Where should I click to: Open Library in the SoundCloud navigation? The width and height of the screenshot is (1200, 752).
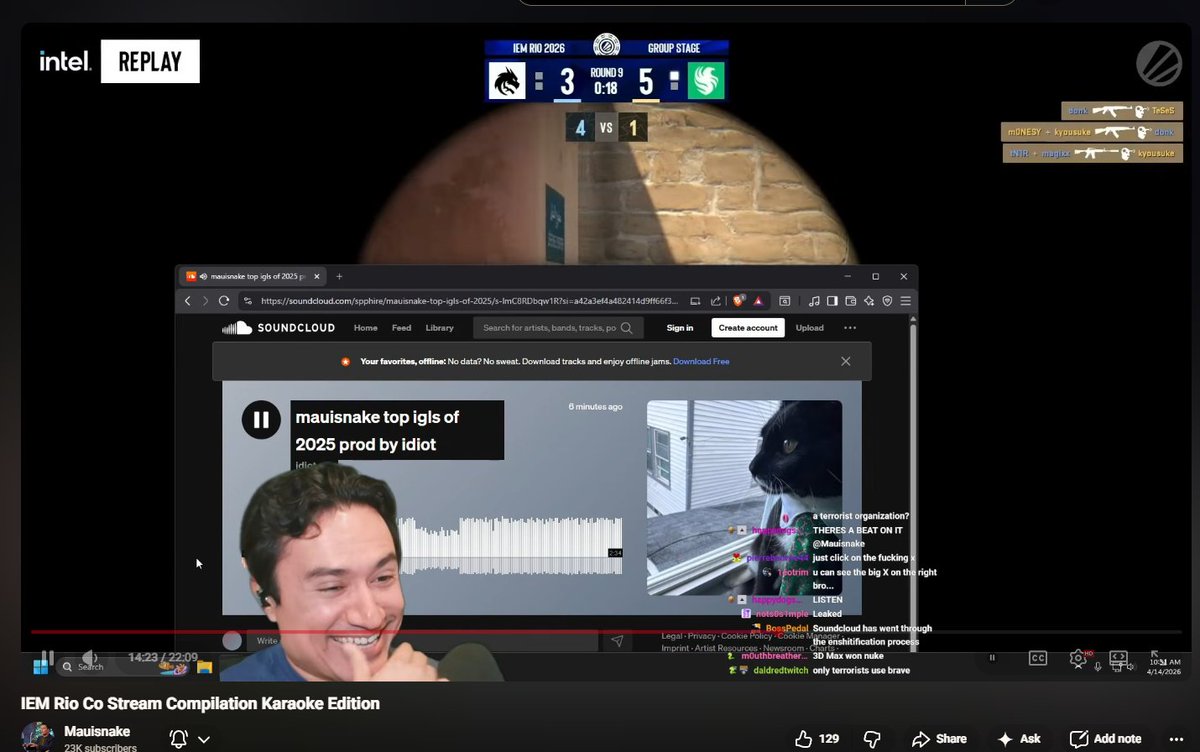click(439, 328)
